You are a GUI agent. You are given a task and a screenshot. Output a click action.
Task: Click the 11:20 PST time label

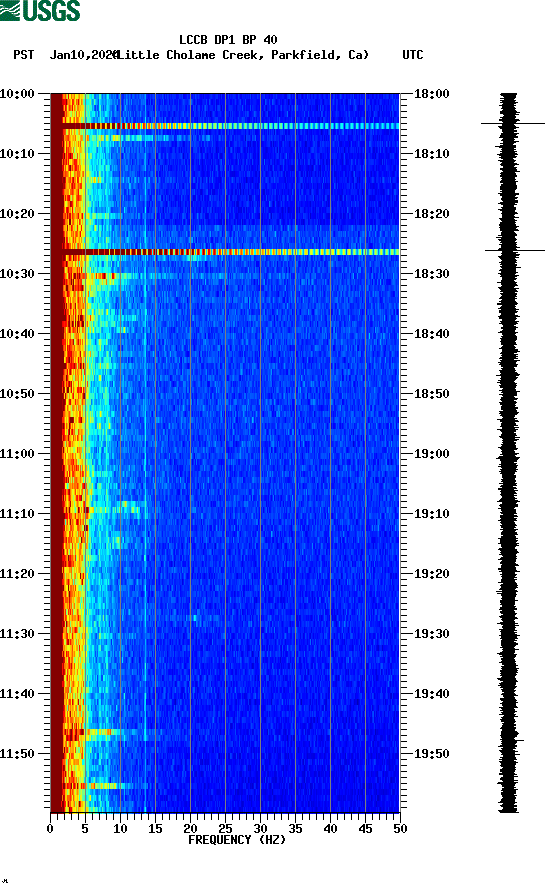click(17, 574)
